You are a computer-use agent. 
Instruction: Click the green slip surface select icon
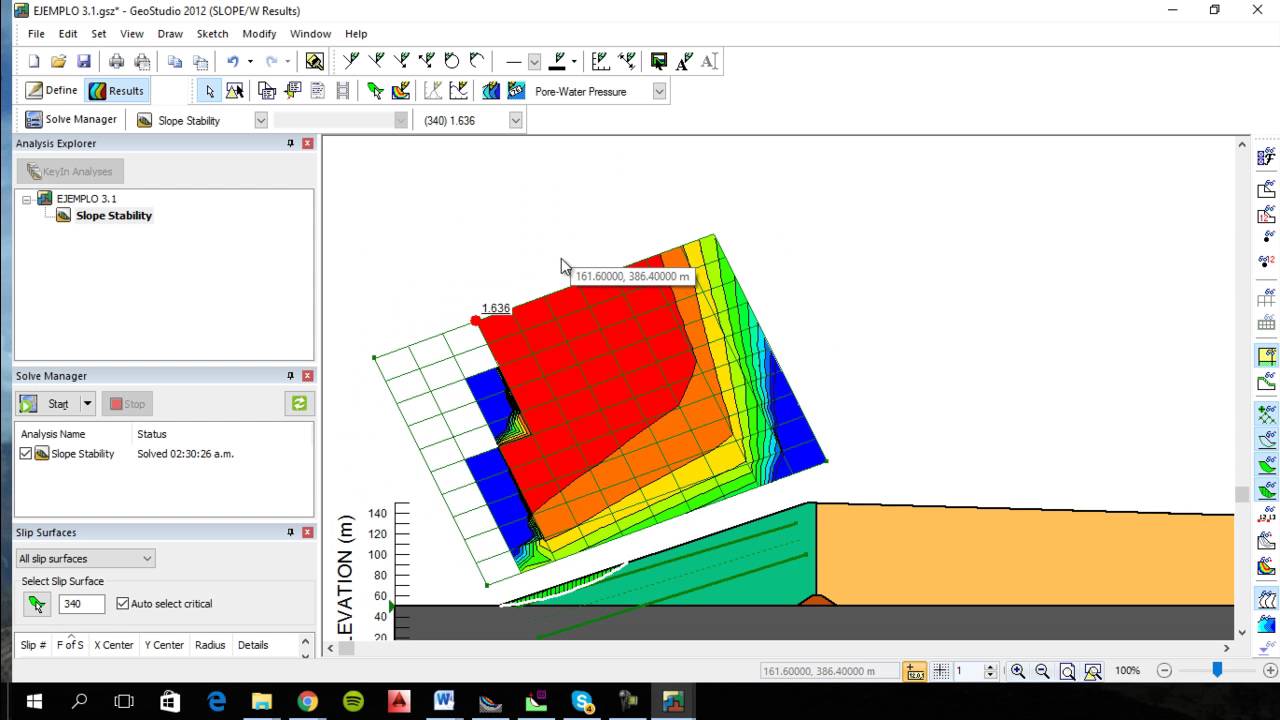click(x=37, y=604)
